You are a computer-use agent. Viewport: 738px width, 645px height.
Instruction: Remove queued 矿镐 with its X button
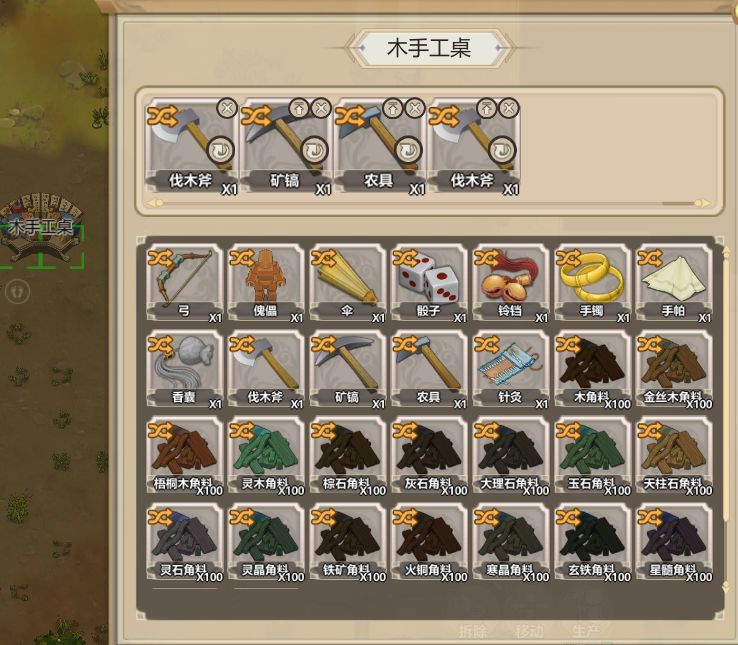[321, 108]
